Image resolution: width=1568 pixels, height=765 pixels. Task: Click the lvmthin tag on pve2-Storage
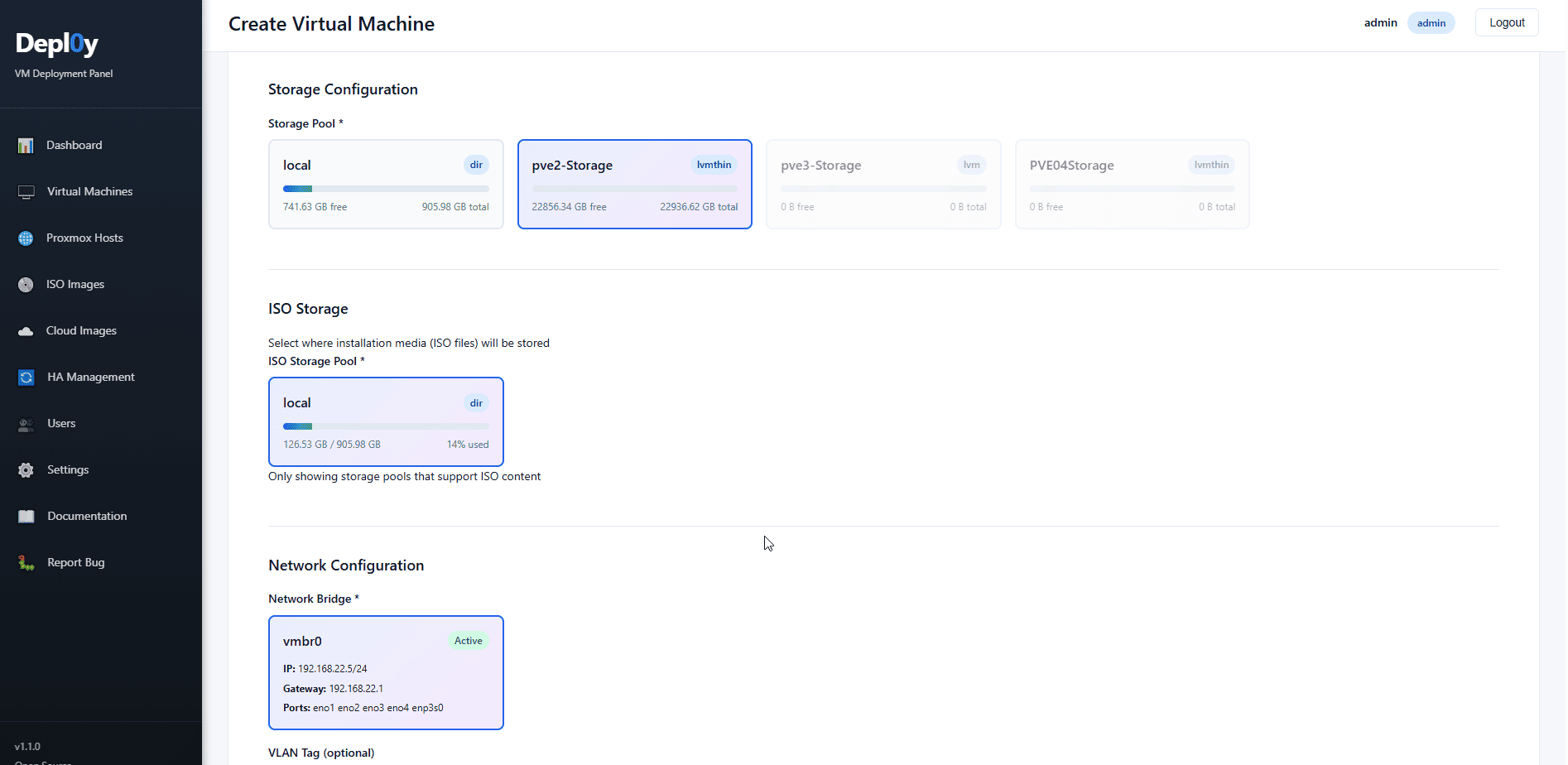coord(714,165)
